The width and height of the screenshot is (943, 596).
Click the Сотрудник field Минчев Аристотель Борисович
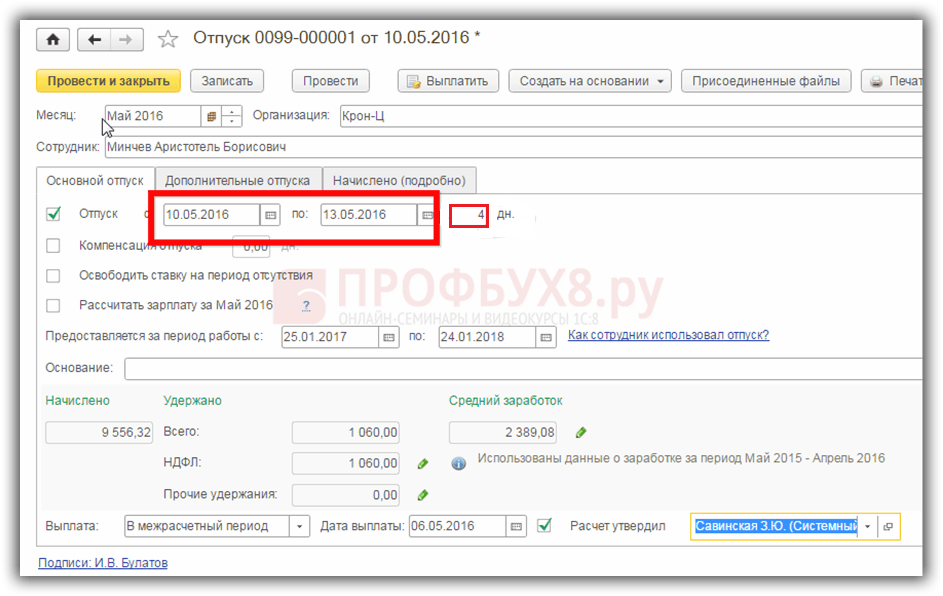pos(514,147)
